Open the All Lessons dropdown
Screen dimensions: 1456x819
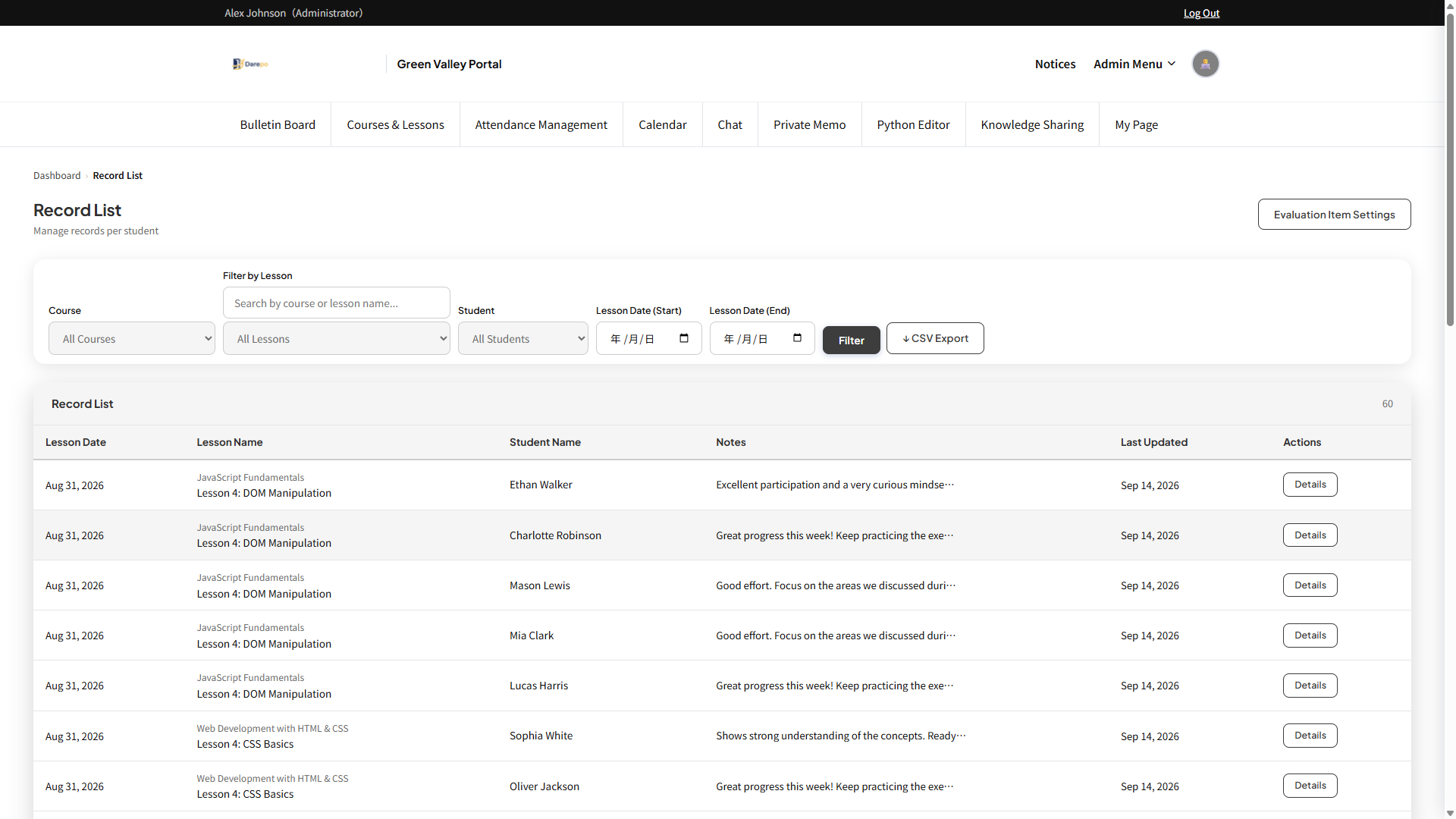point(337,338)
